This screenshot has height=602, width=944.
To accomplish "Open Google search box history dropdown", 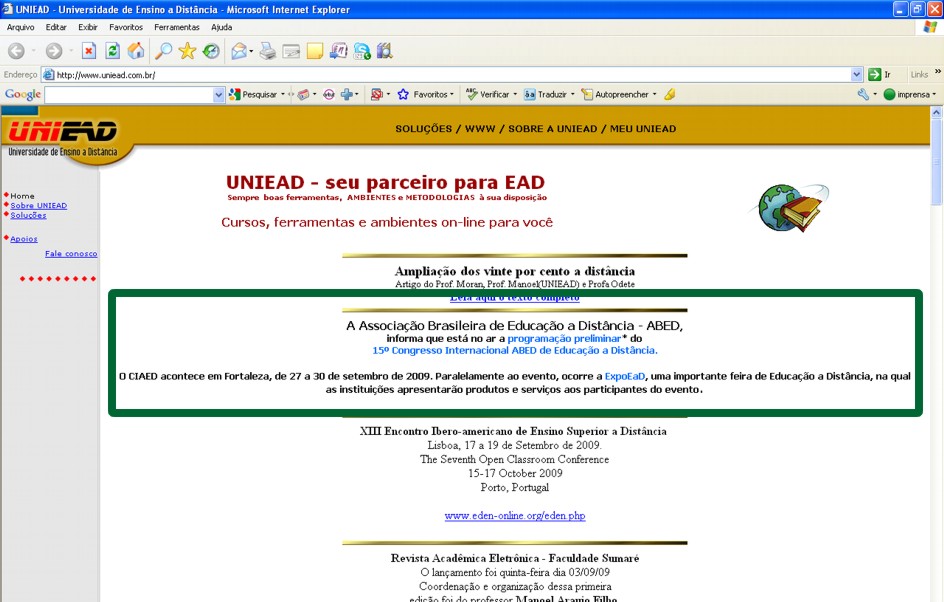I will point(219,95).
